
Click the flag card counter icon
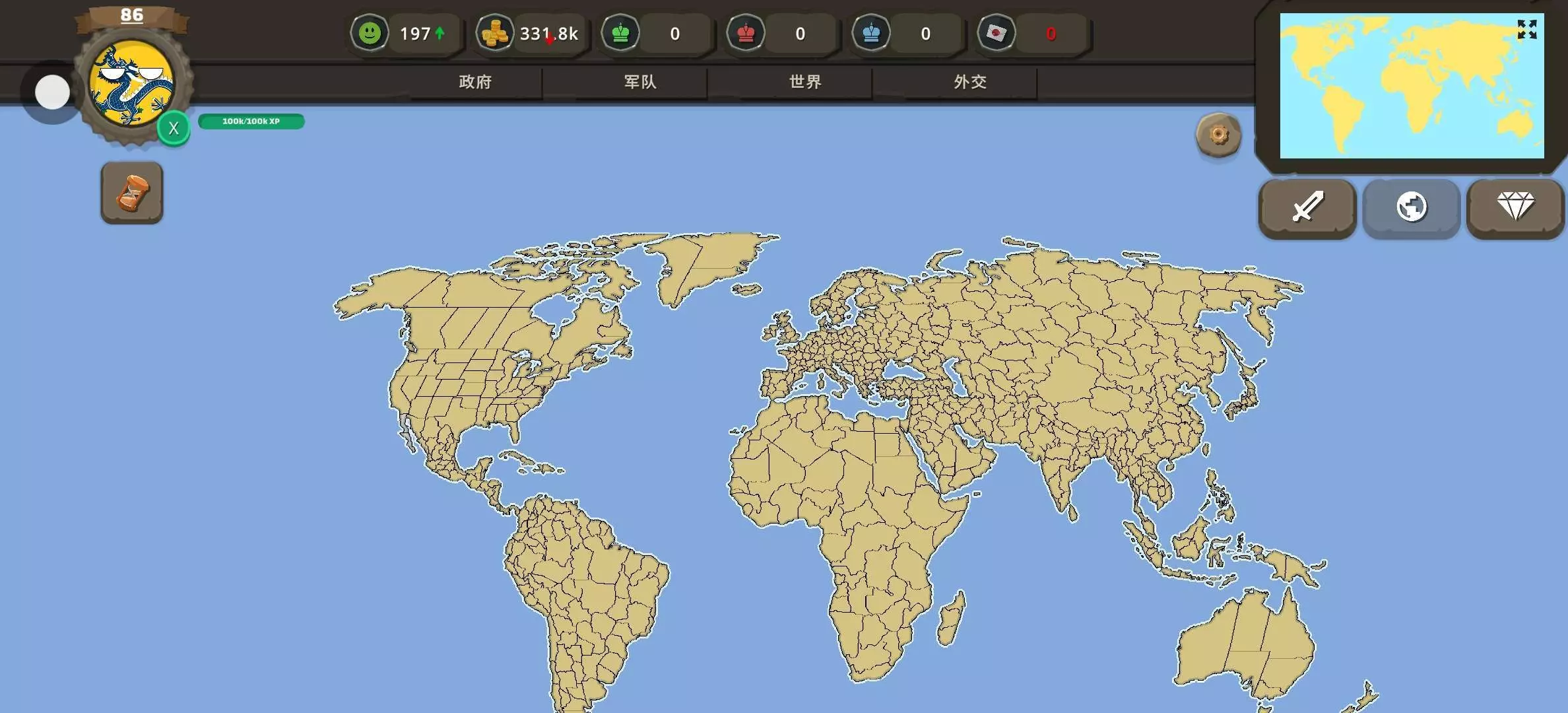coord(996,33)
